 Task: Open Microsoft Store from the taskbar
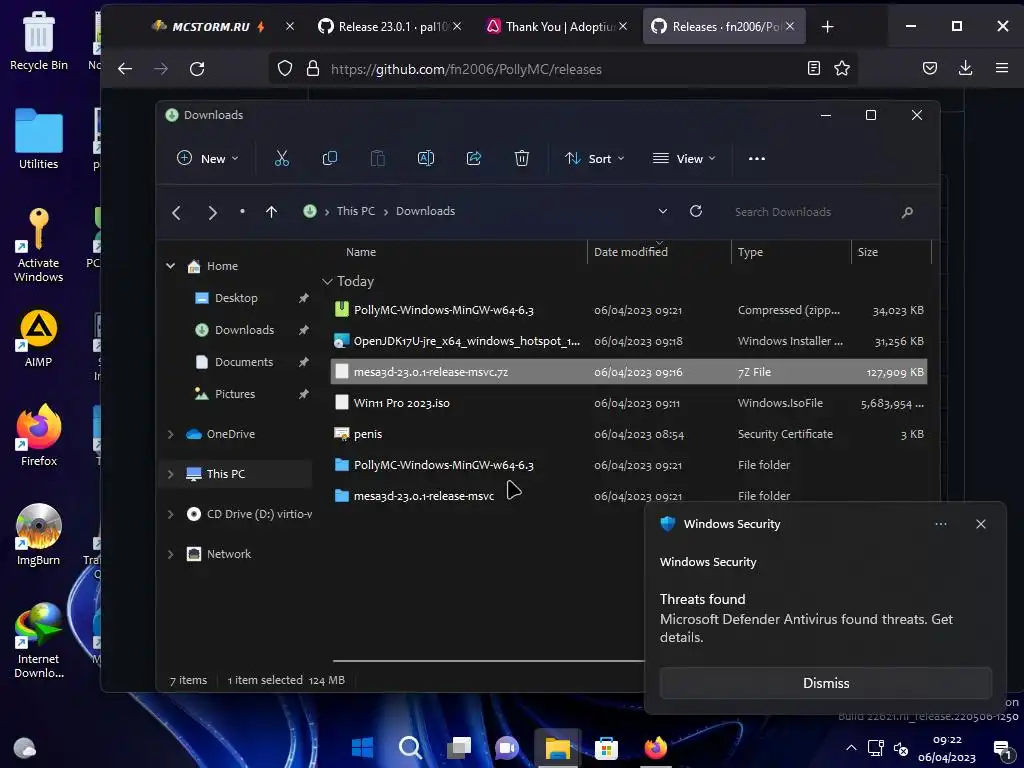coord(606,748)
